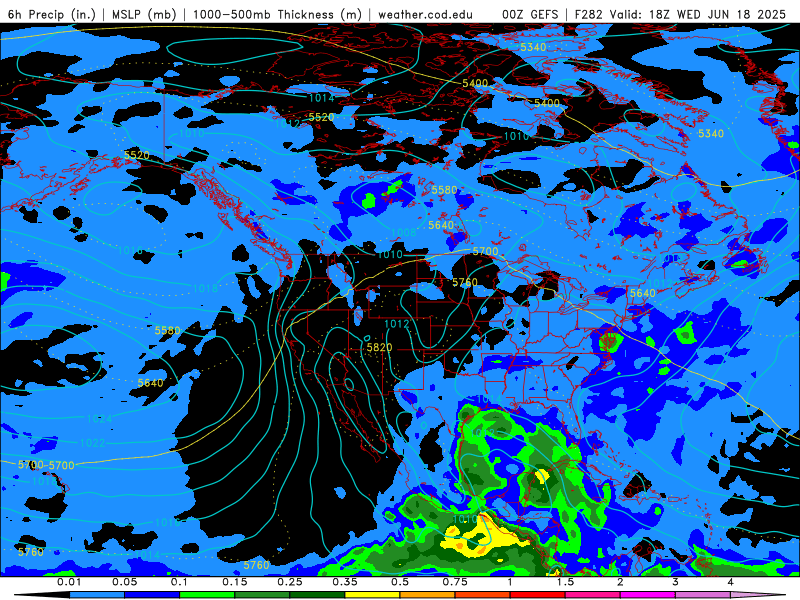Click the "00Z GEFS" model run label
The width and height of the screenshot is (800, 600).
point(530,14)
